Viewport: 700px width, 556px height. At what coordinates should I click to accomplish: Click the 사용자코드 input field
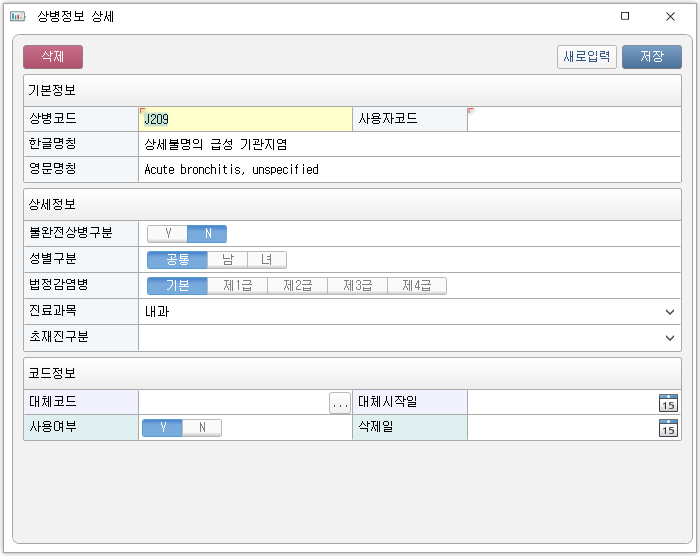573,119
